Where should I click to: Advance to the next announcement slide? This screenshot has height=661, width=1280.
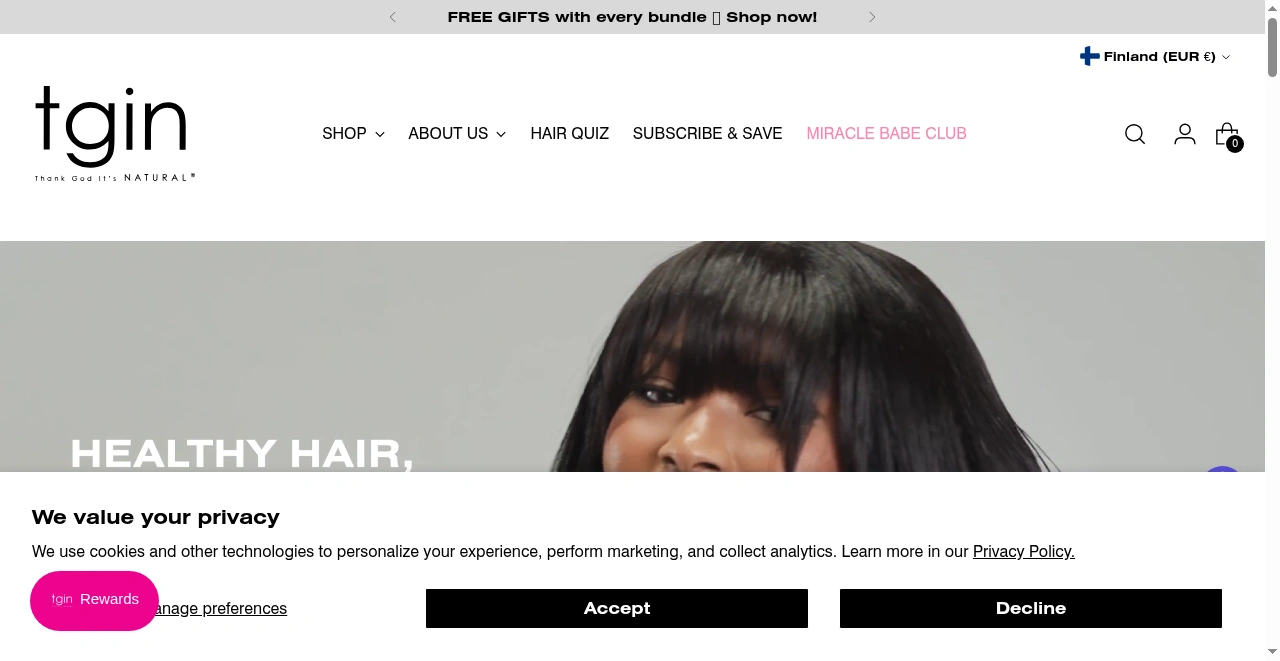coord(872,17)
